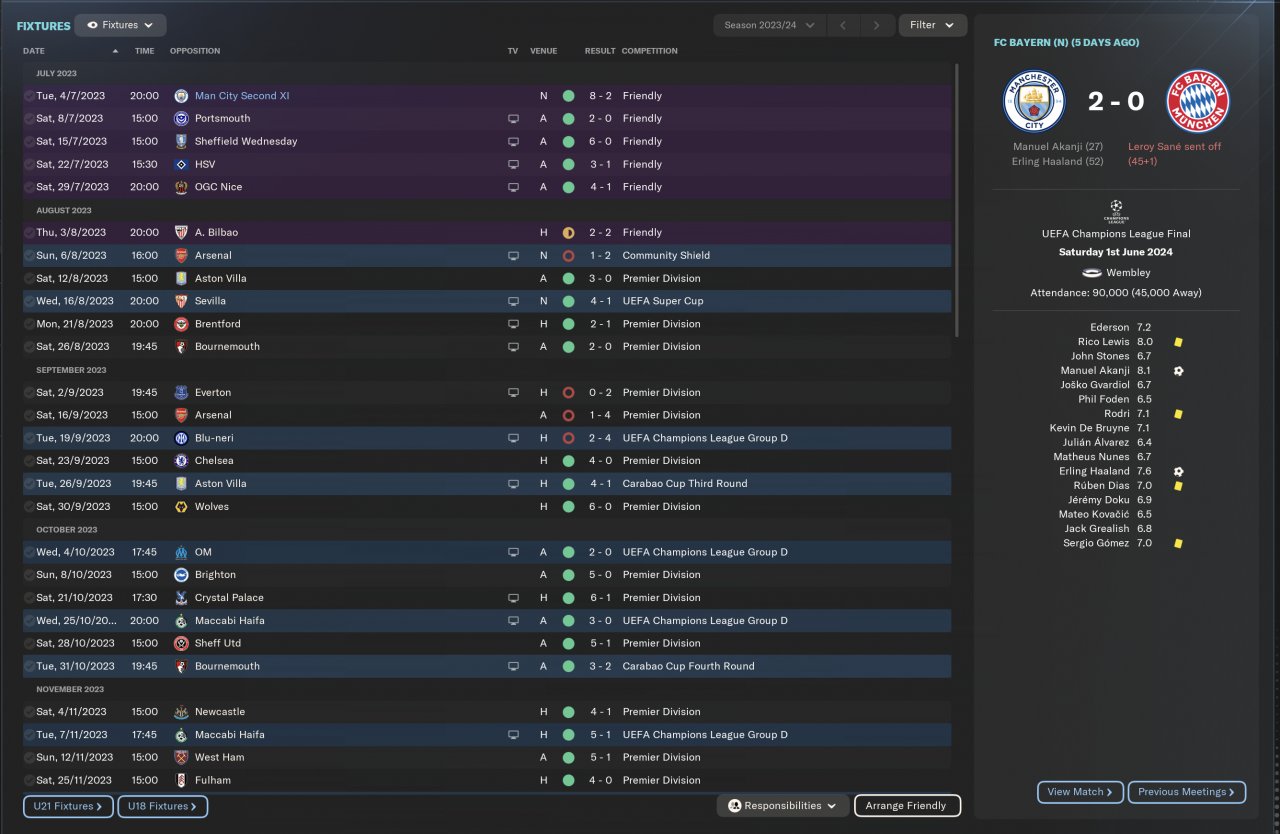1280x834 pixels.
Task: Open the Filter dropdown
Action: point(932,25)
